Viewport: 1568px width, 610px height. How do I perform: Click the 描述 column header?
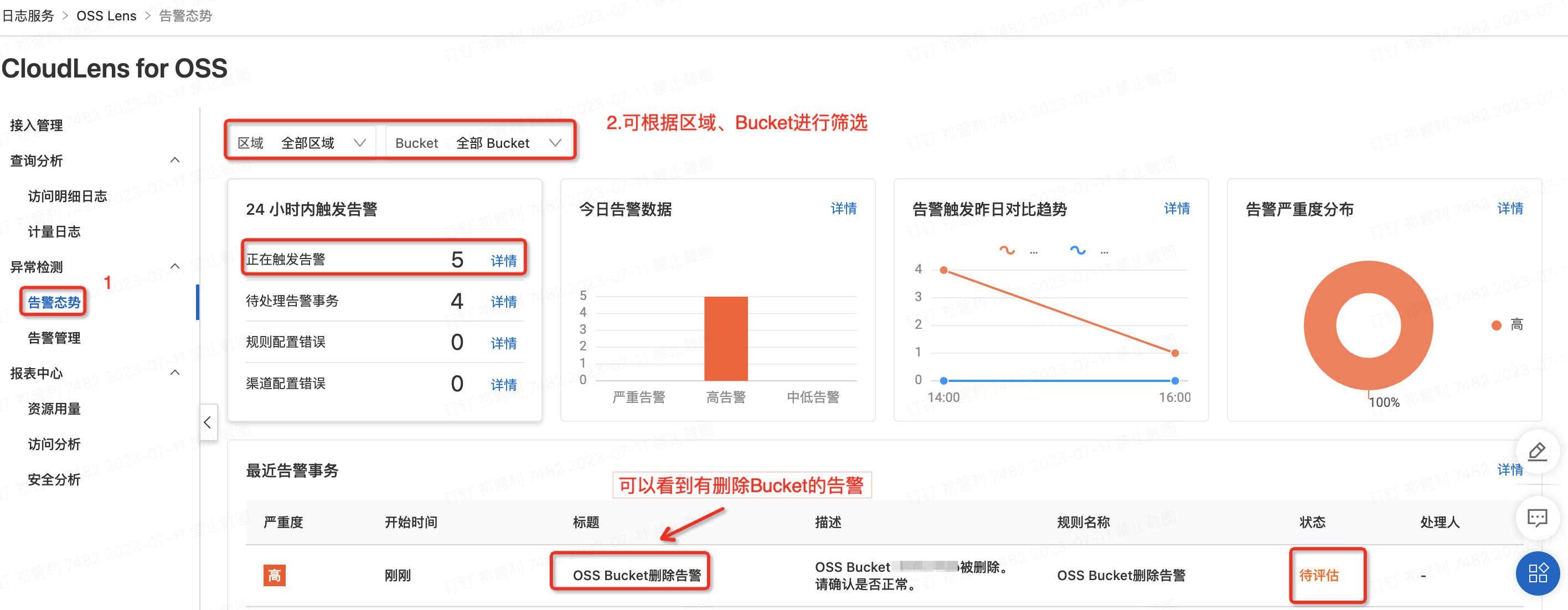828,522
